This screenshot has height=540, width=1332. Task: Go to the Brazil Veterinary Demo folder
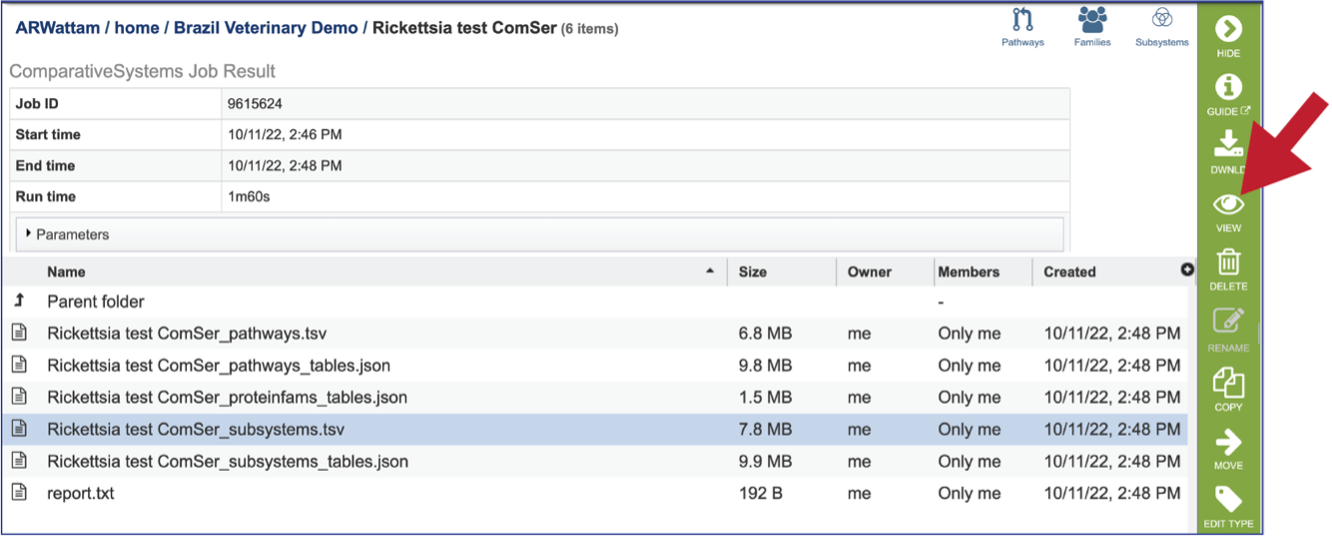(266, 28)
